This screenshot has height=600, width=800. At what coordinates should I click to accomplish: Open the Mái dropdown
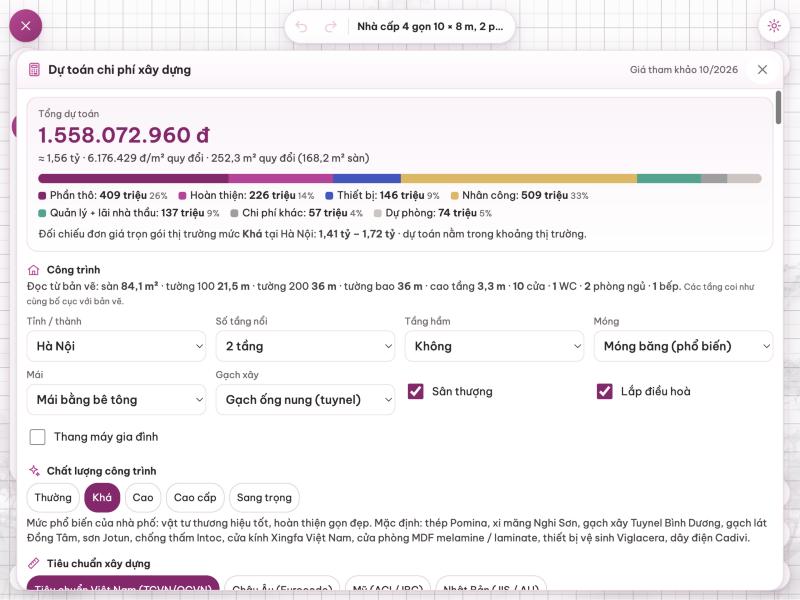click(x=116, y=399)
